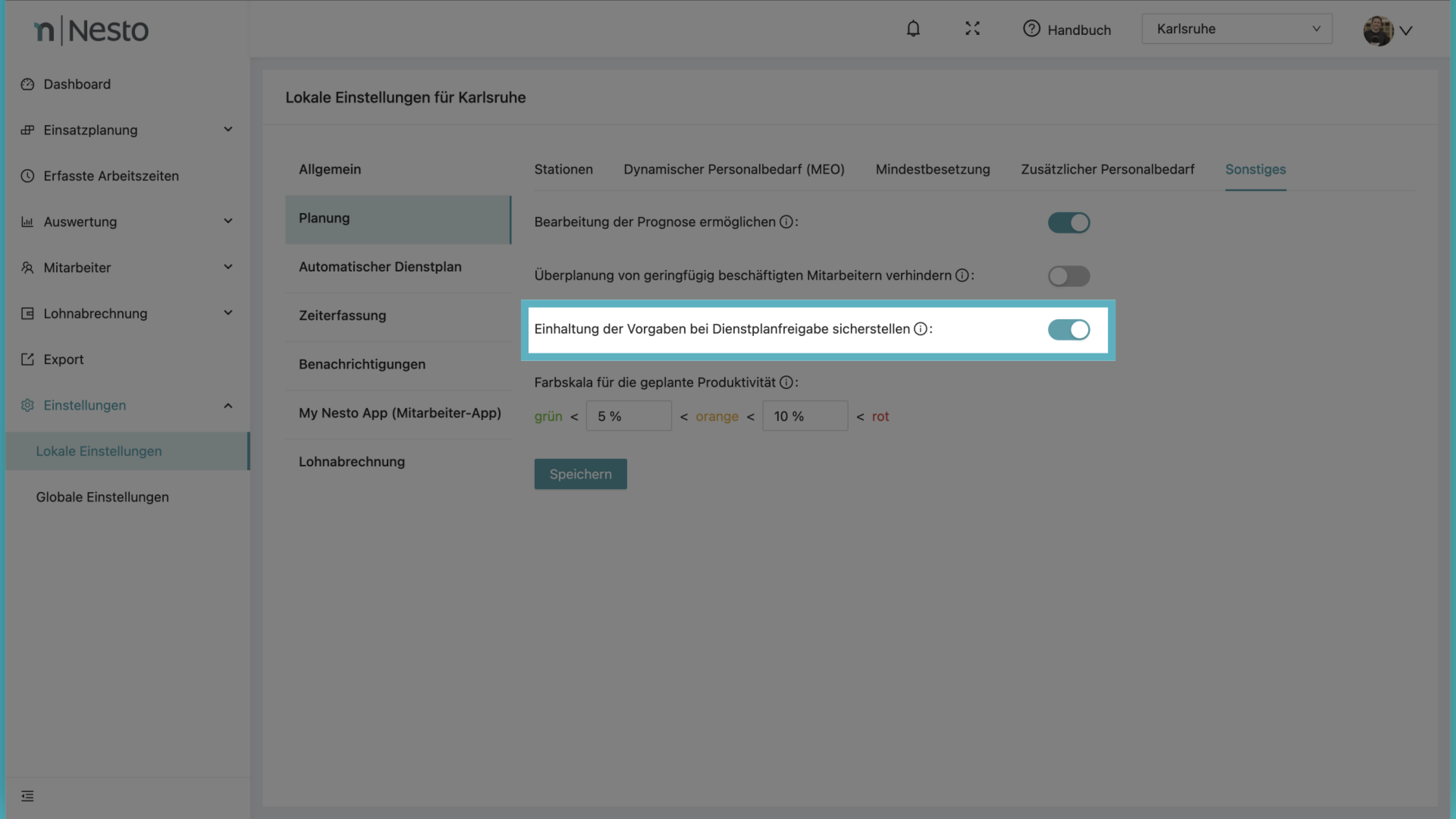Switch to the Mindestbesetzung tab
Screen dimensions: 1456x819
(x=932, y=169)
